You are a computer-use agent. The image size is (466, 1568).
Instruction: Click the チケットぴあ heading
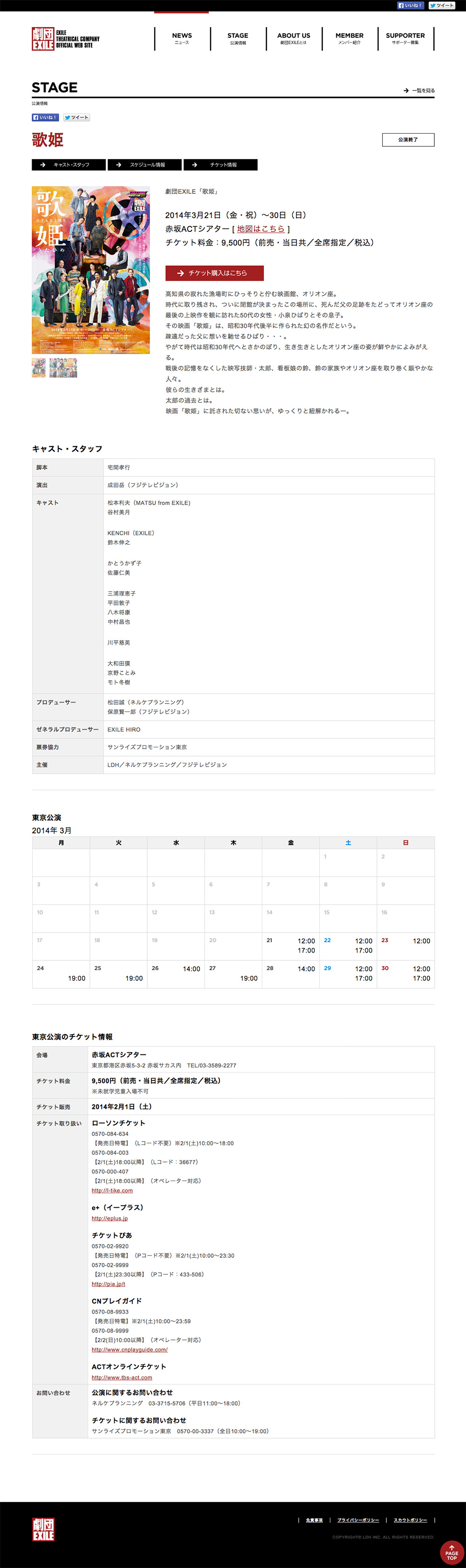[x=111, y=1235]
